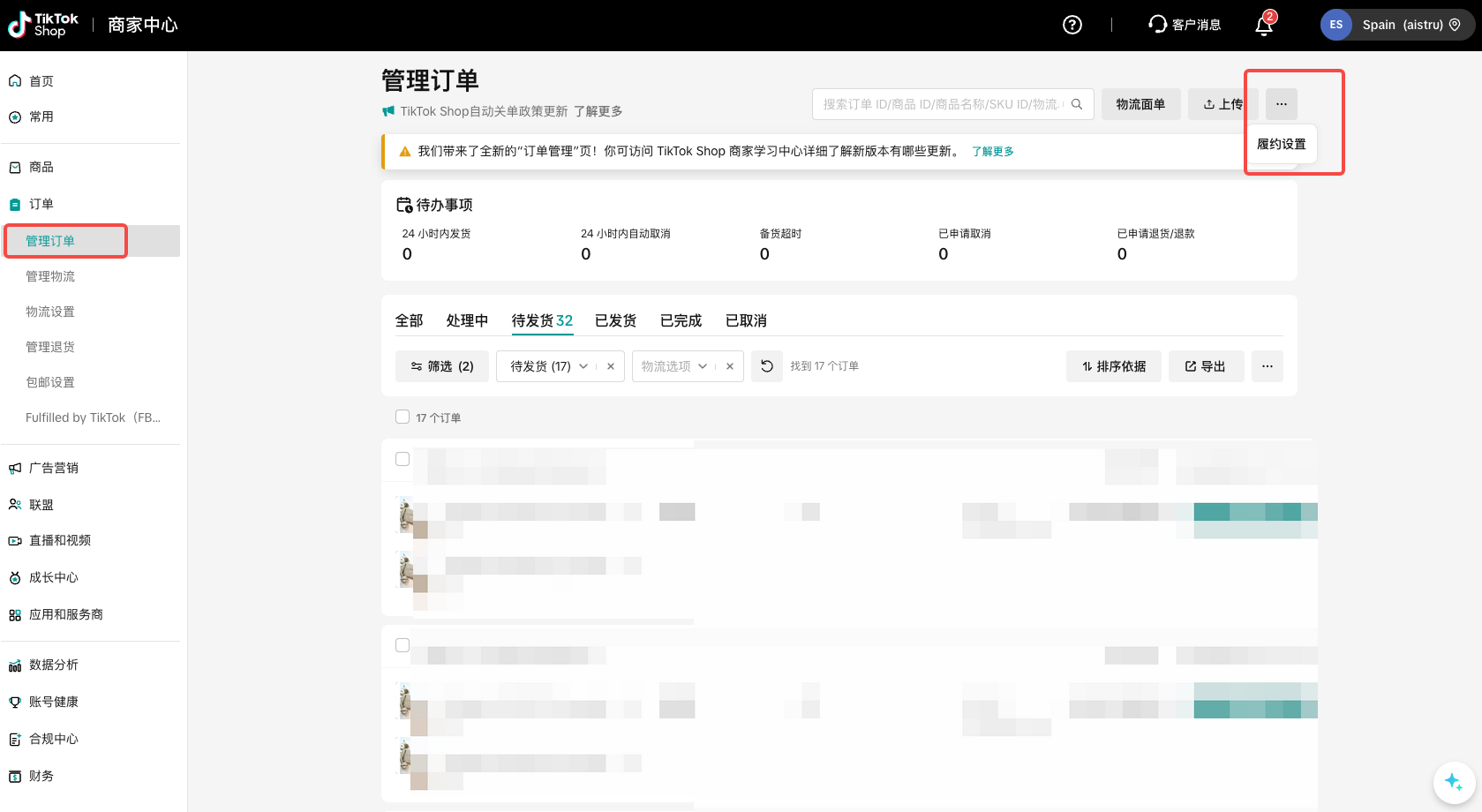Screen dimensions: 1482x812
Task: Click the order search input field
Action: (941, 104)
